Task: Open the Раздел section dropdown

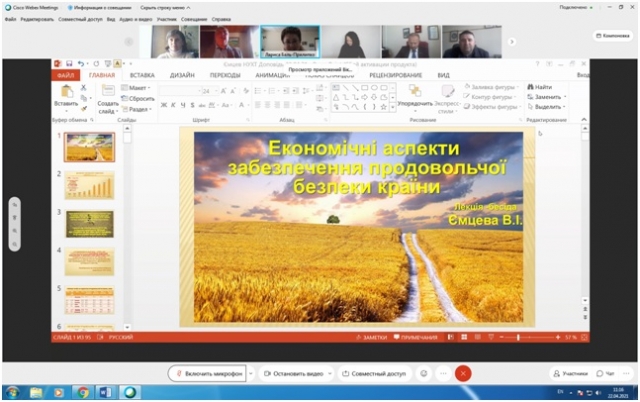Action: click(x=137, y=109)
